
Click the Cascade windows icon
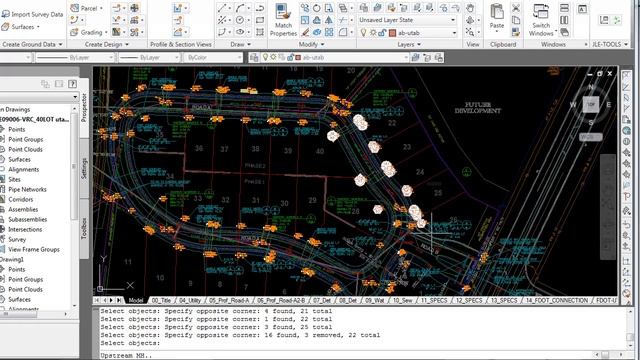click(x=564, y=32)
